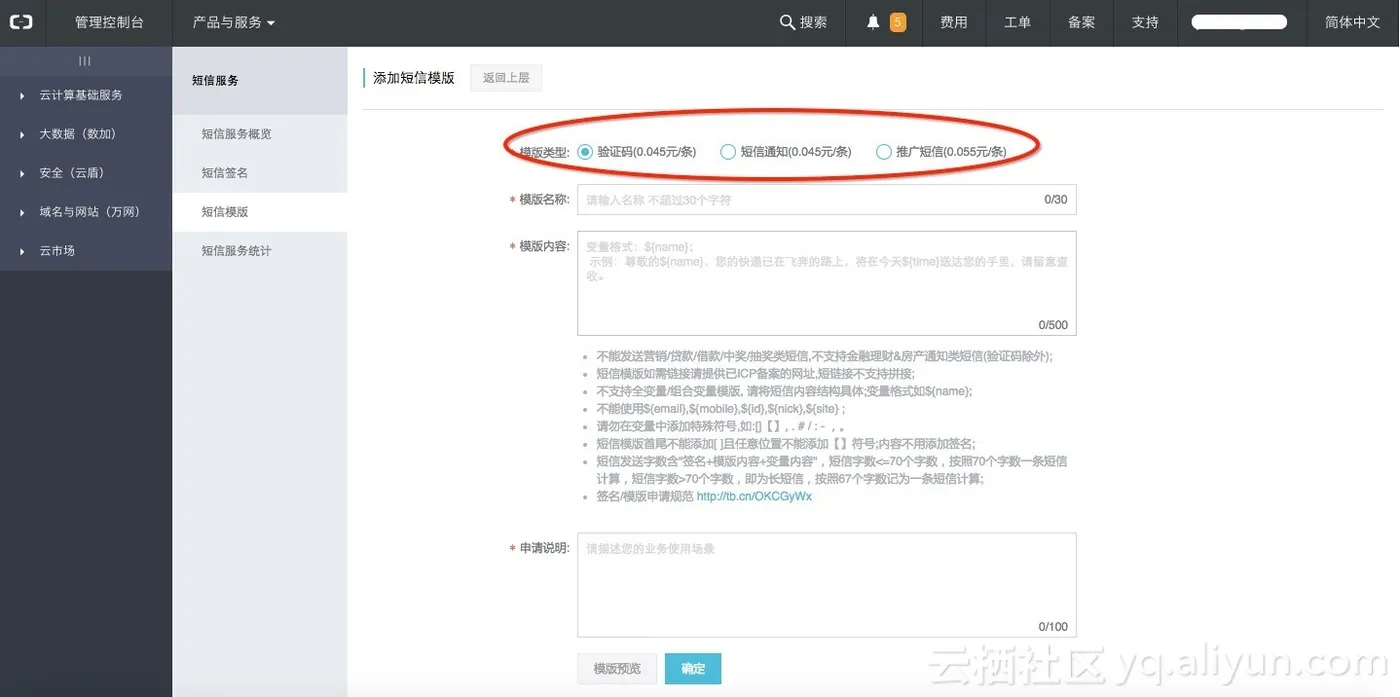This screenshot has width=1400, height=697.
Task: Focus the 模版名称 input field
Action: [826, 200]
